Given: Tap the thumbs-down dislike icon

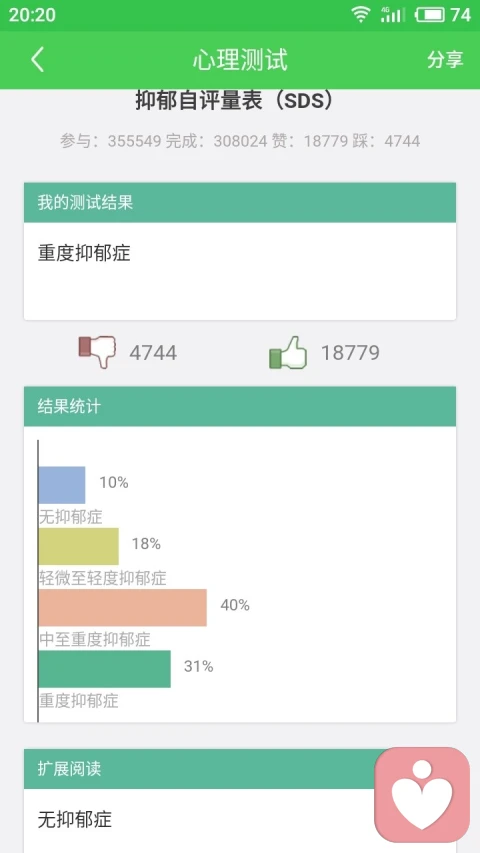Looking at the screenshot, I should (x=97, y=351).
